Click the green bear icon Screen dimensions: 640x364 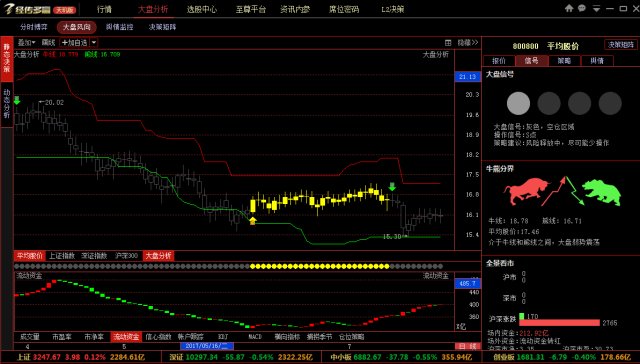pos(601,192)
